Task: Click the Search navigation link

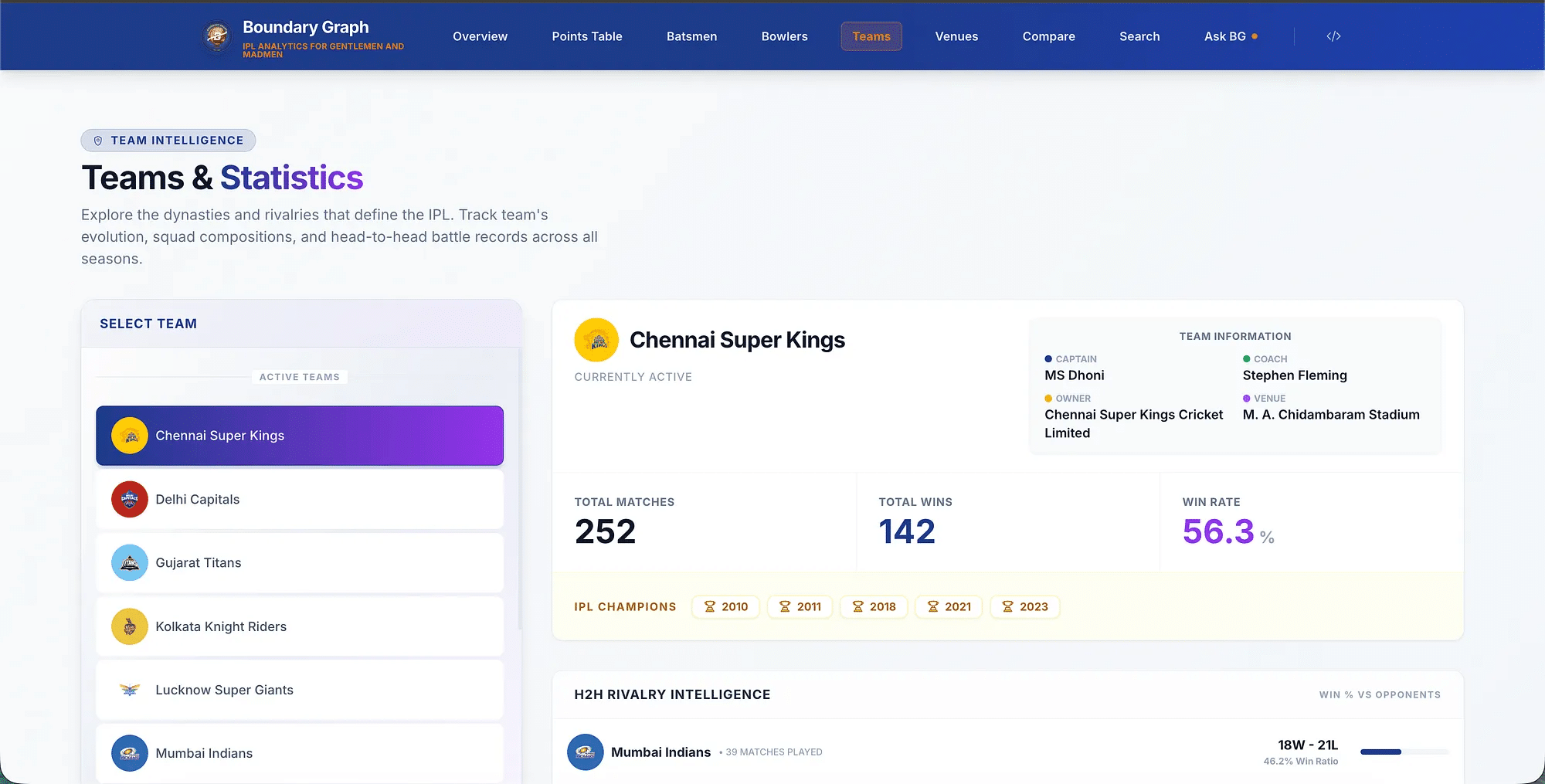Action: point(1139,36)
